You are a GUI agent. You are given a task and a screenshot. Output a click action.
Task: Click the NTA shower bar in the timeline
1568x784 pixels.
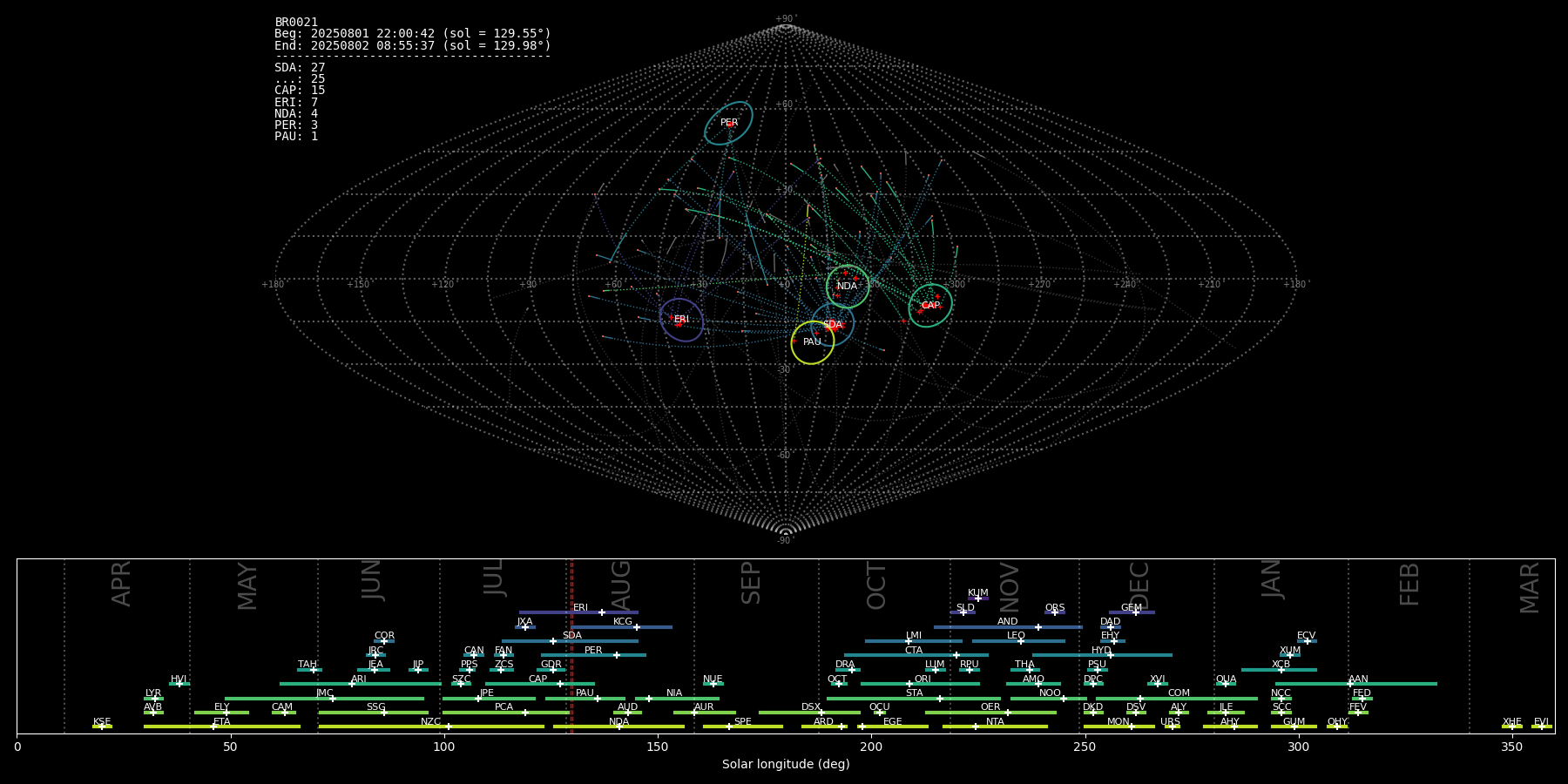click(995, 727)
